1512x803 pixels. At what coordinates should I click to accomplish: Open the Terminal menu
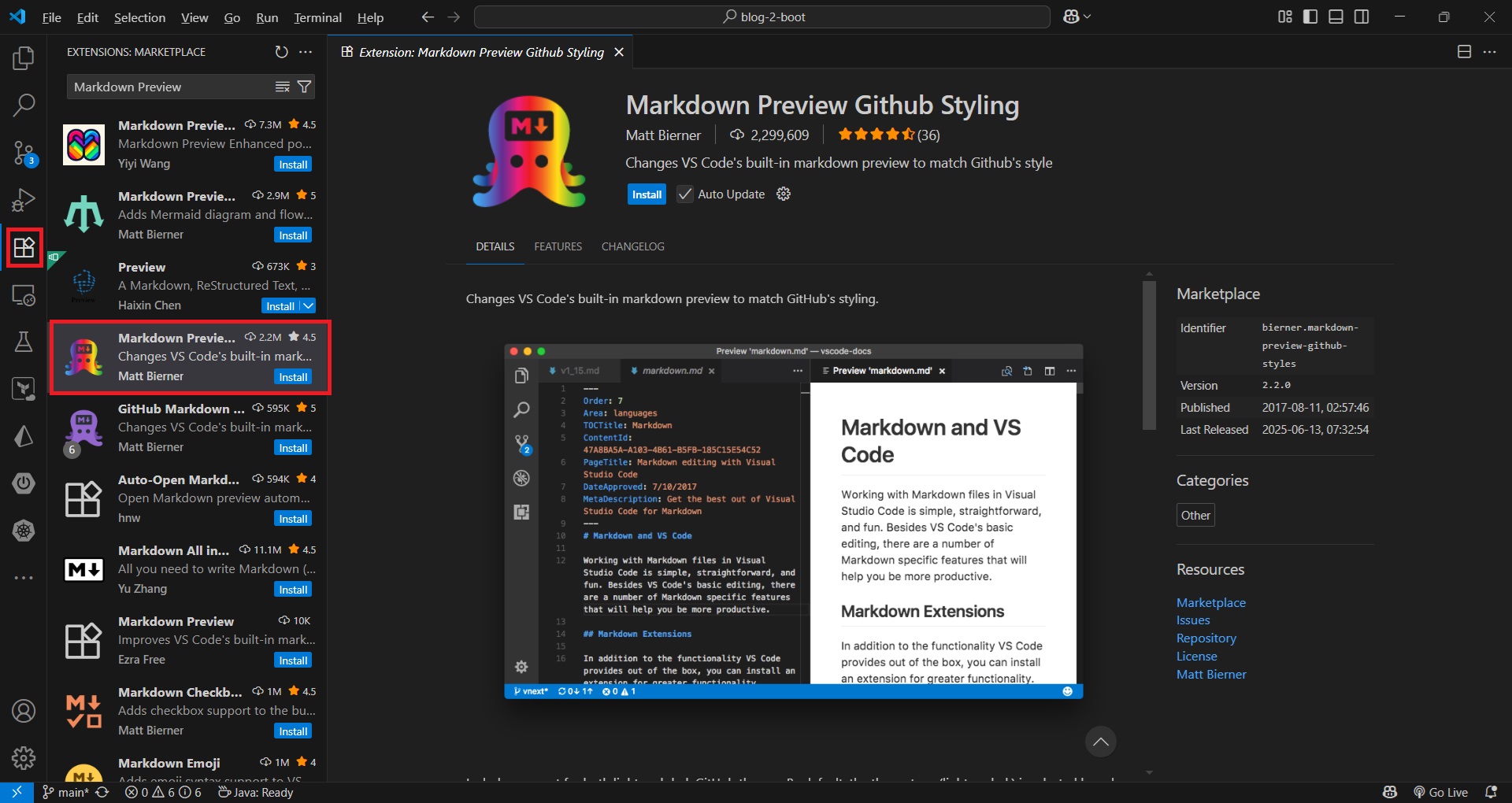pyautogui.click(x=317, y=17)
